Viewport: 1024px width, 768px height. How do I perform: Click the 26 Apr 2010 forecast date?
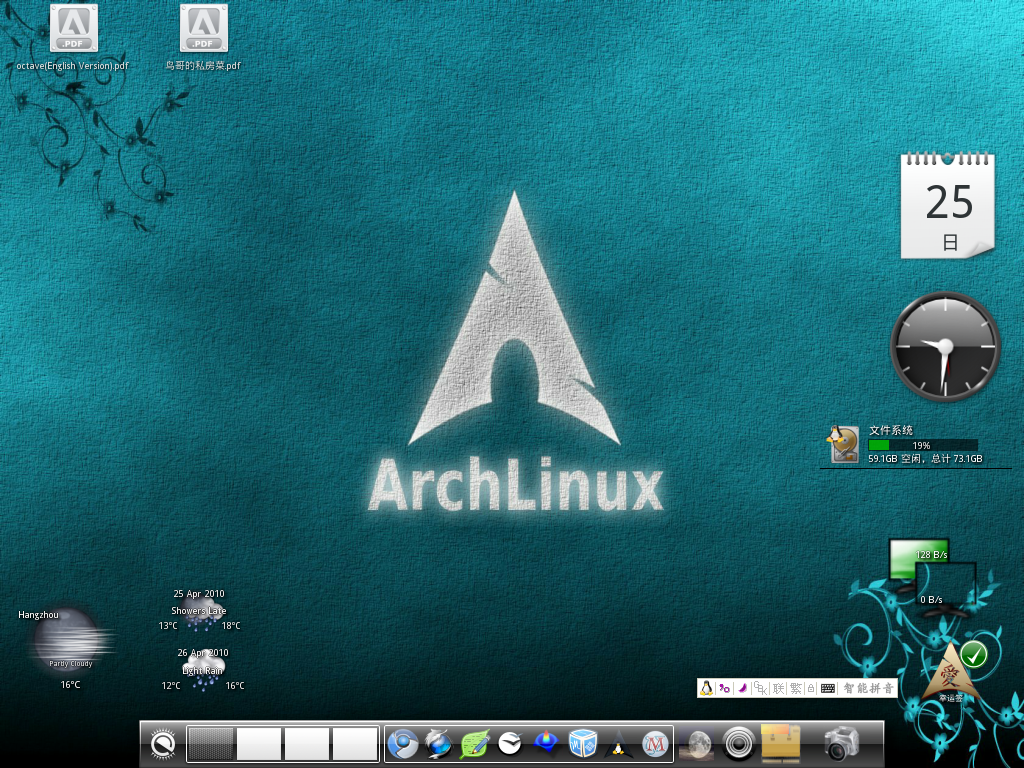(x=203, y=652)
